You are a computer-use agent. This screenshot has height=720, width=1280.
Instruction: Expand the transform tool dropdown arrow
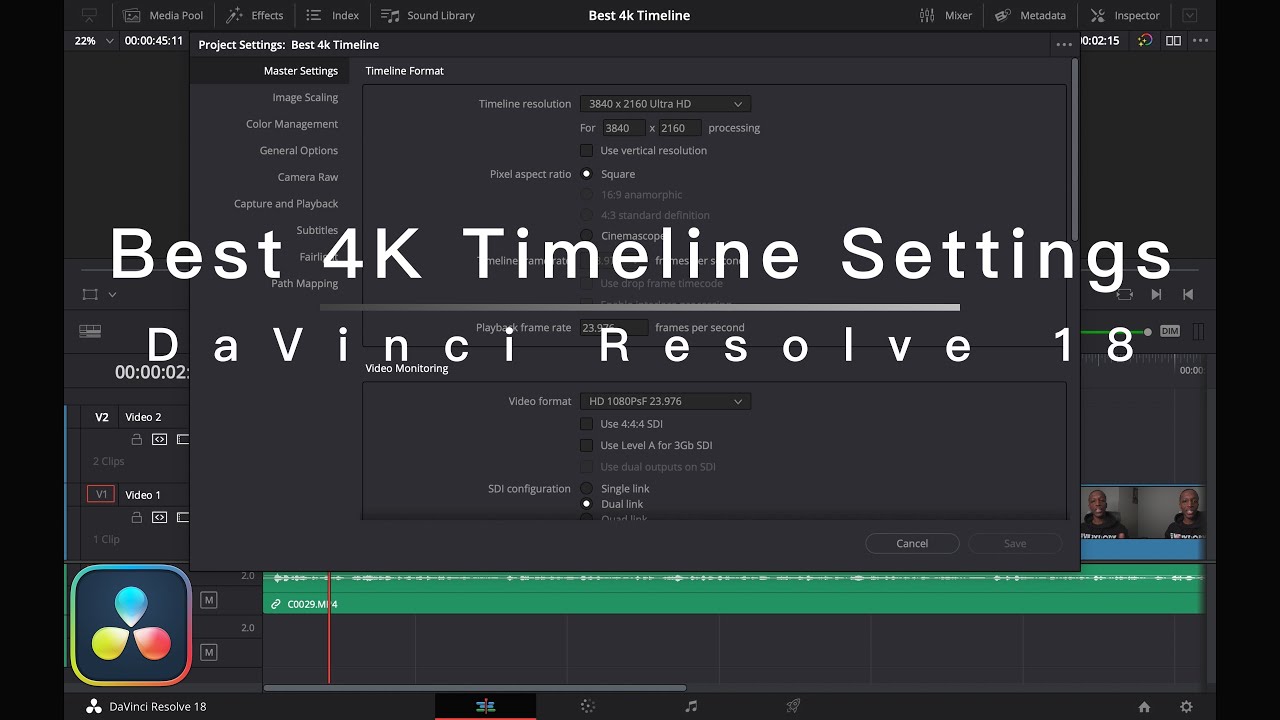tap(112, 294)
